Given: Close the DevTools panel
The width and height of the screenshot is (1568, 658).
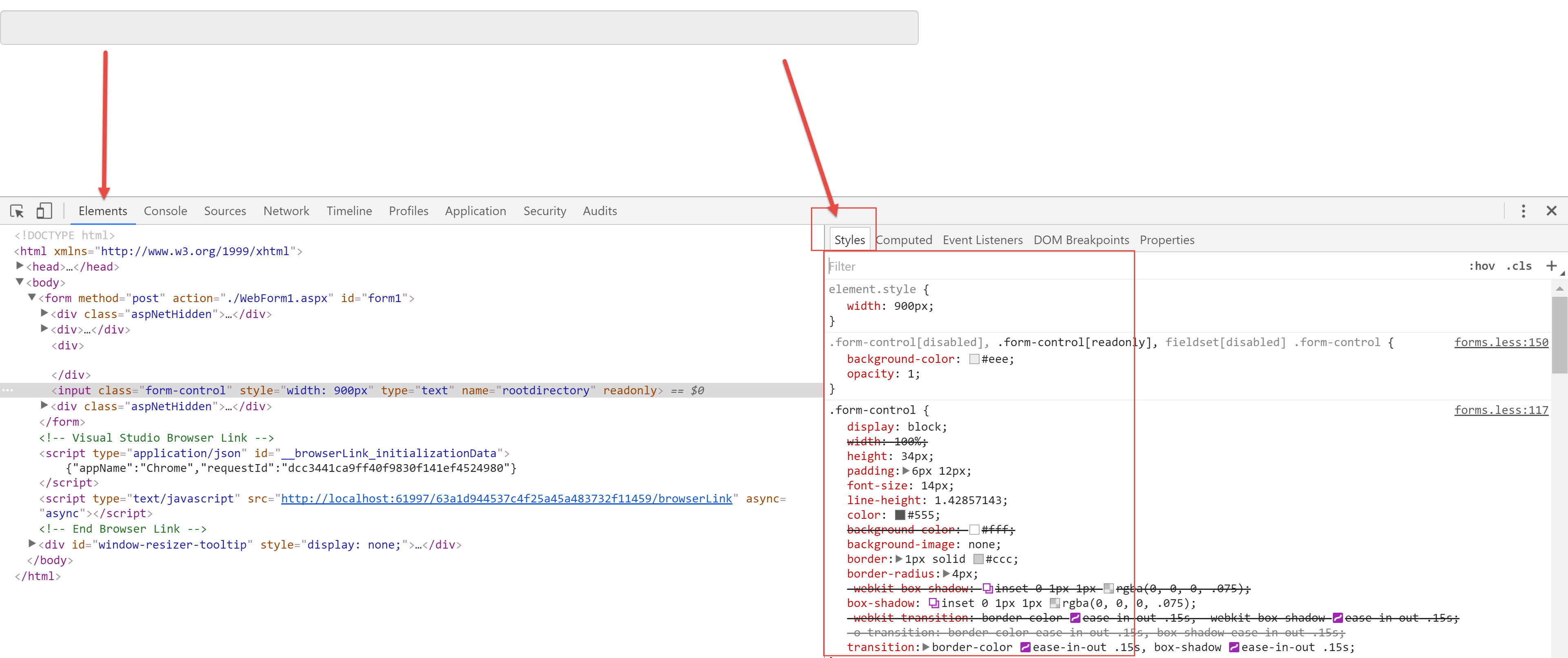Looking at the screenshot, I should 1551,211.
